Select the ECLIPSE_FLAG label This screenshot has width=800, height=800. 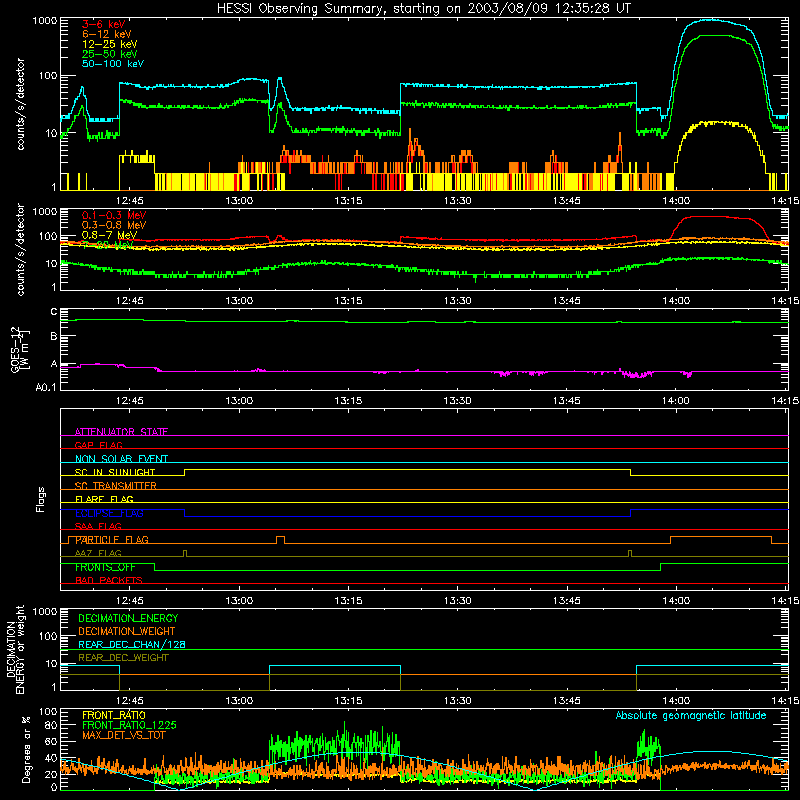pyautogui.click(x=109, y=513)
